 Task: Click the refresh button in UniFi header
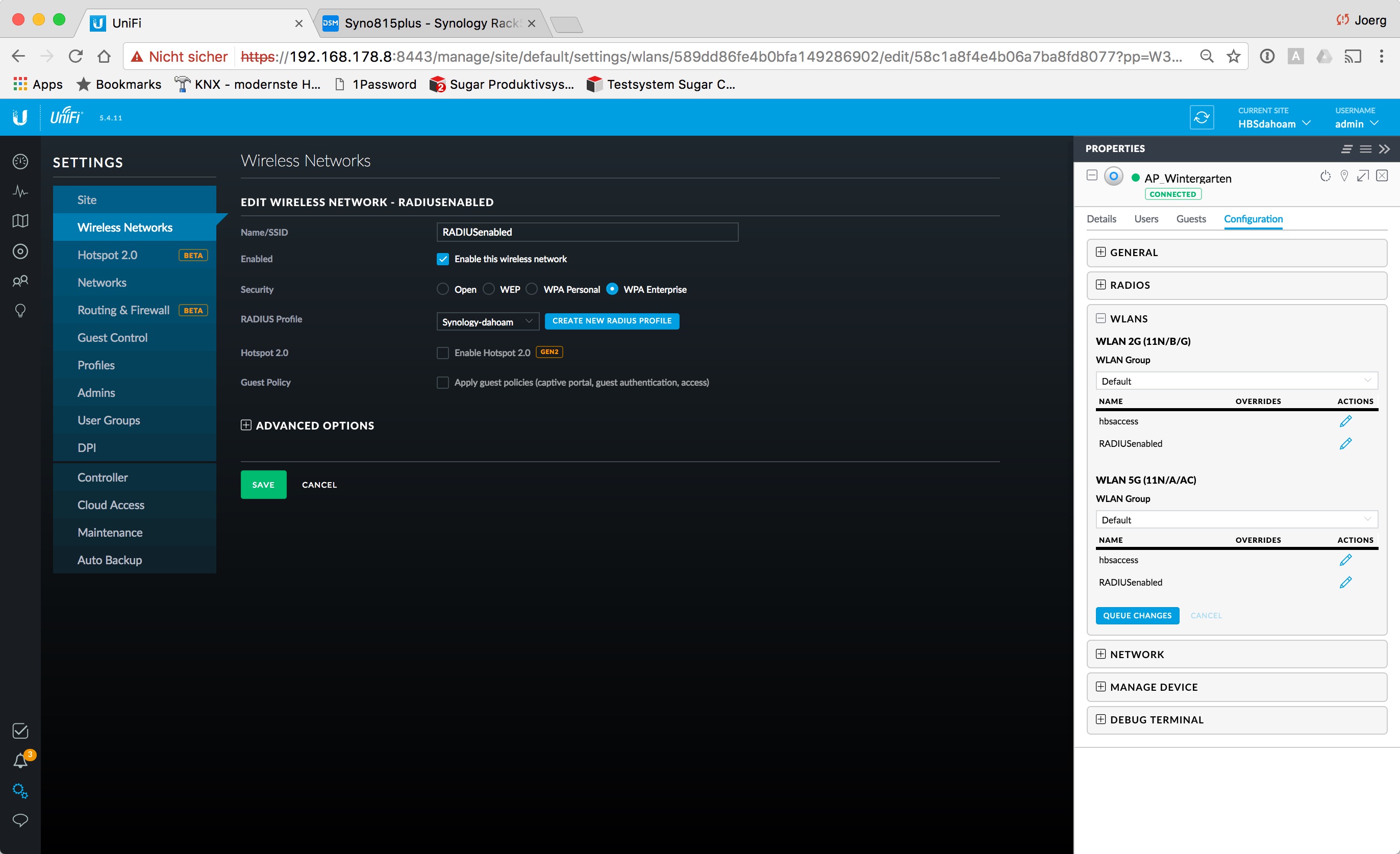(1201, 118)
